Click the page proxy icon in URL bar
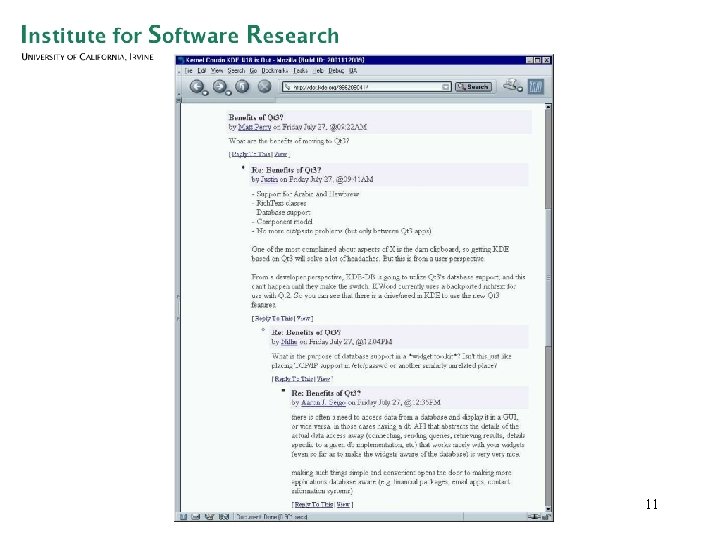The image size is (720, 540). pyautogui.click(x=288, y=87)
